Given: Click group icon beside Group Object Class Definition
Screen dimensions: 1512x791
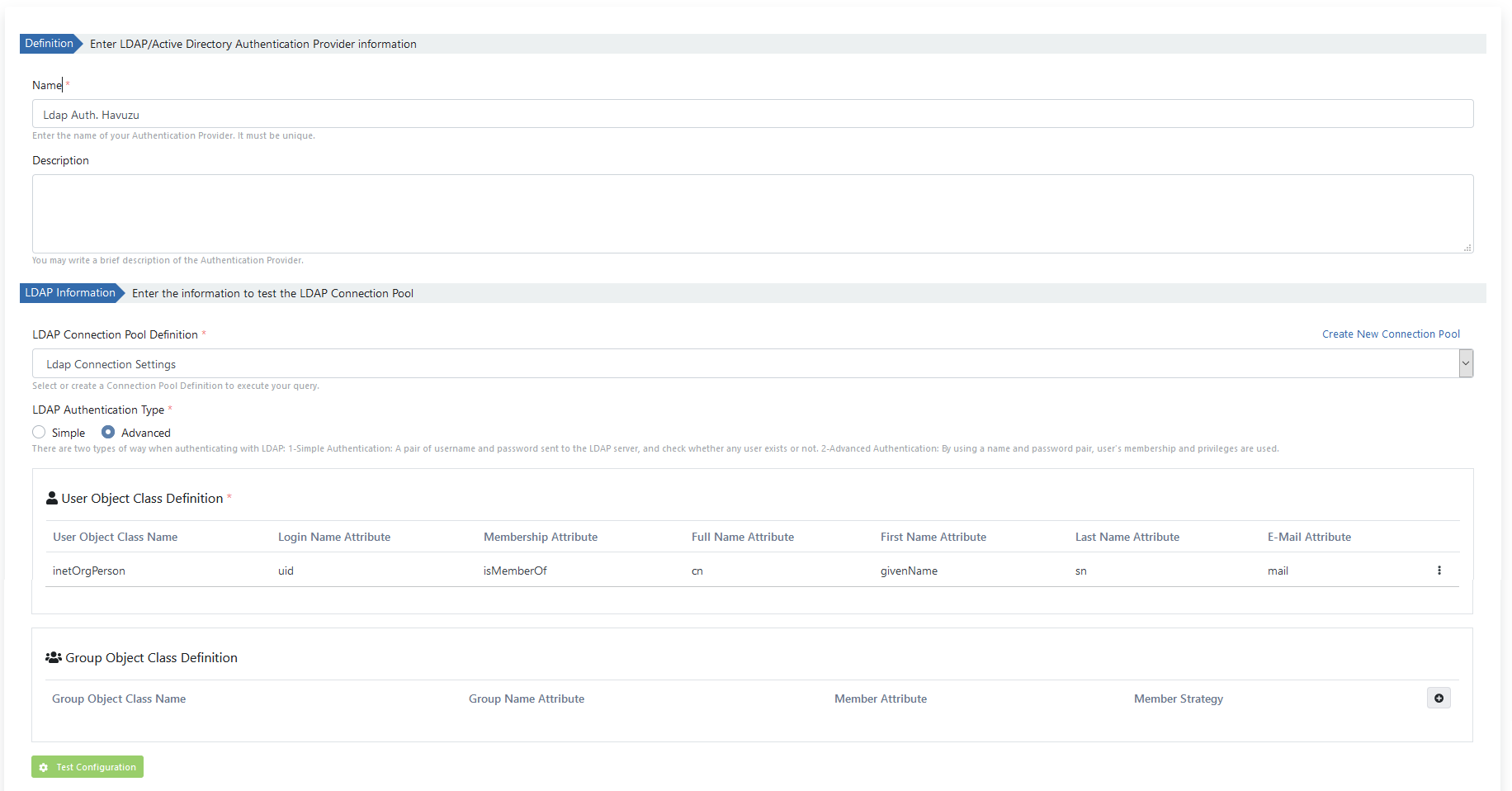Looking at the screenshot, I should [53, 656].
